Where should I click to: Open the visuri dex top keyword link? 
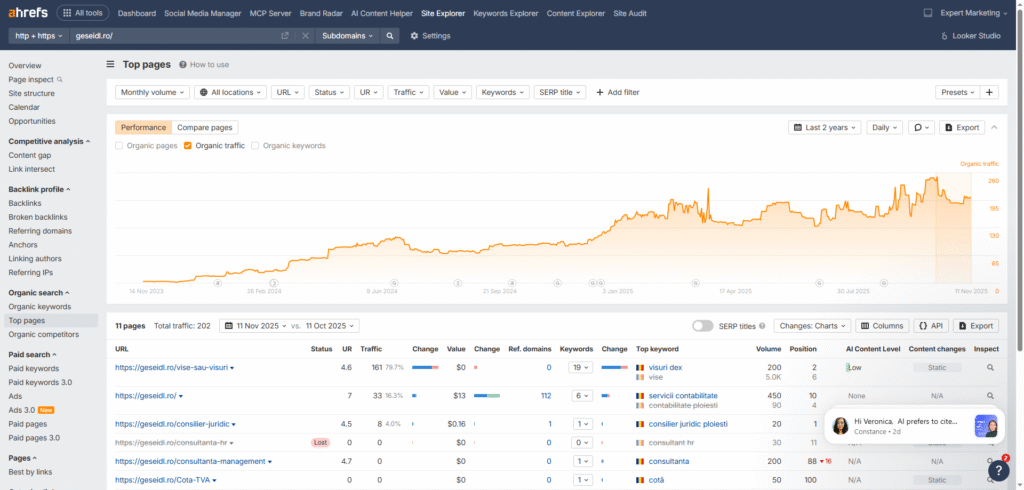(x=665, y=368)
